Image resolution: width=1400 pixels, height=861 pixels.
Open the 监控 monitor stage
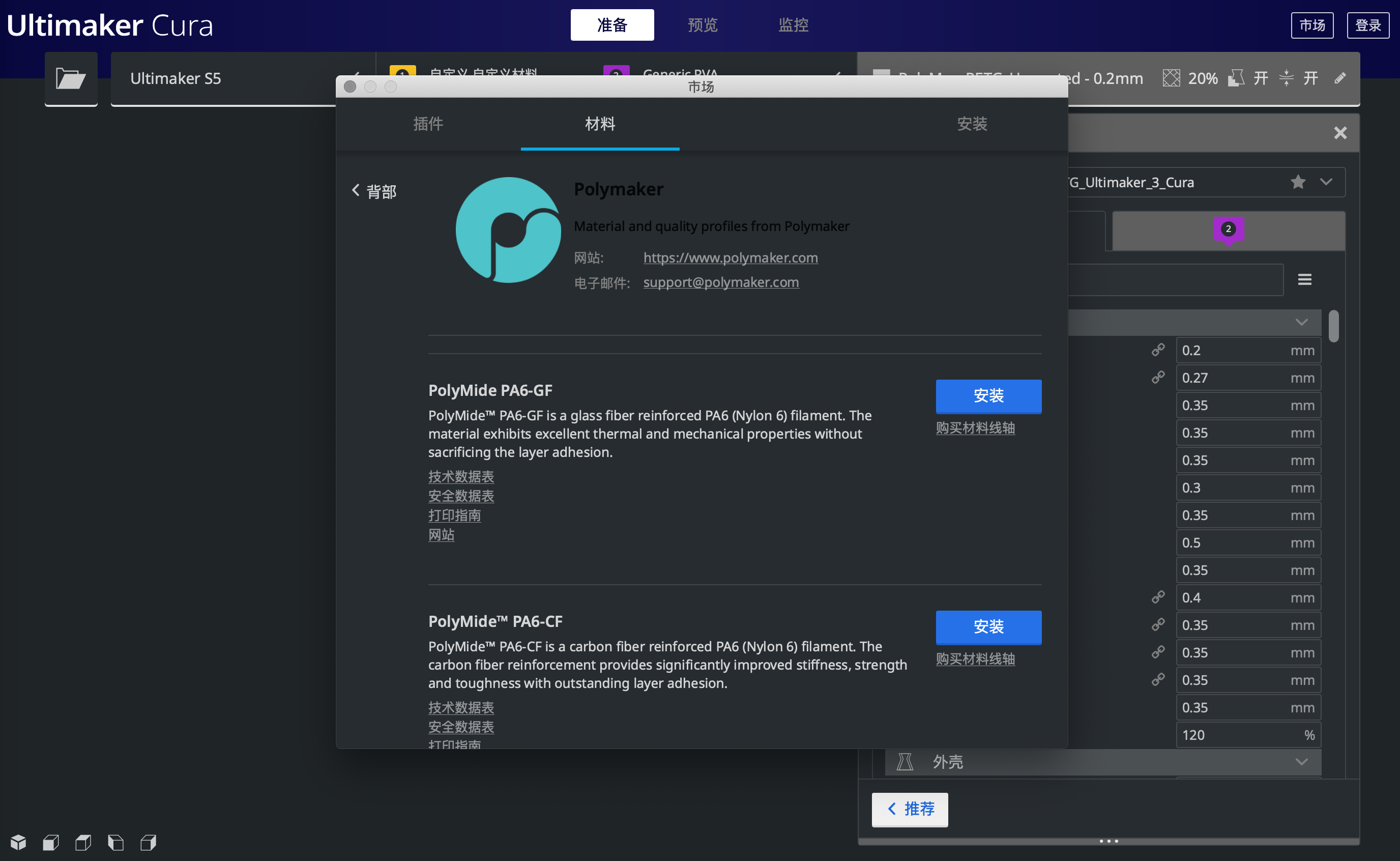793,24
